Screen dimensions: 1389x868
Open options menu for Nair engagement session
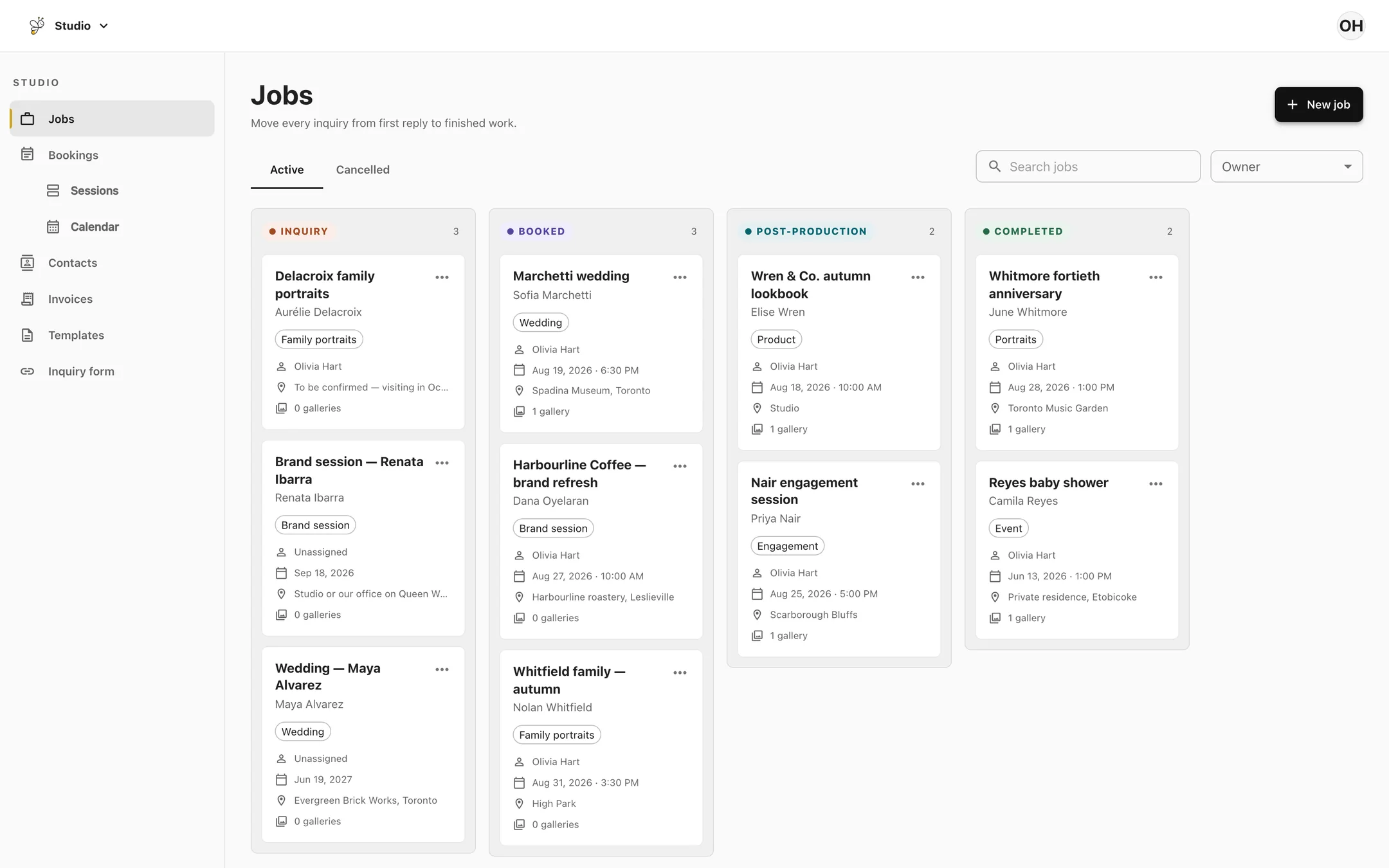click(x=918, y=484)
